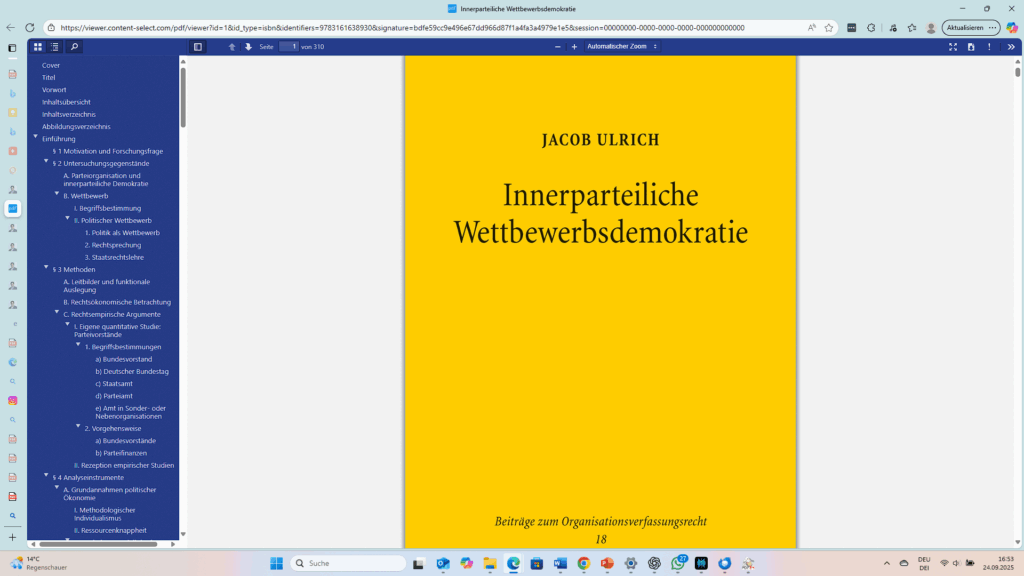Show page thumbnails in the sidebar
The image size is (1024, 576).
pyautogui.click(x=37, y=46)
